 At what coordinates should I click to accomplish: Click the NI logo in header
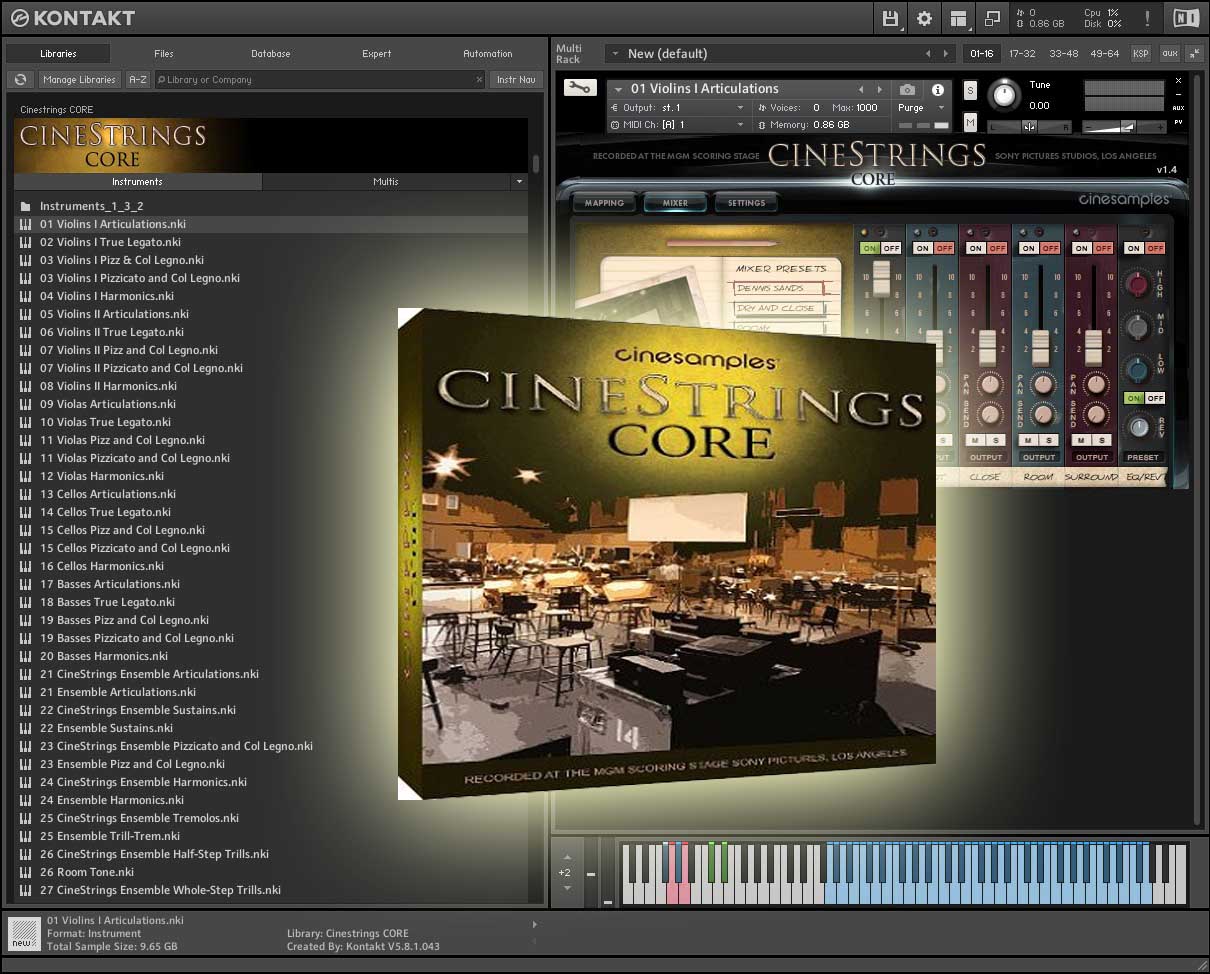pyautogui.click(x=1185, y=18)
